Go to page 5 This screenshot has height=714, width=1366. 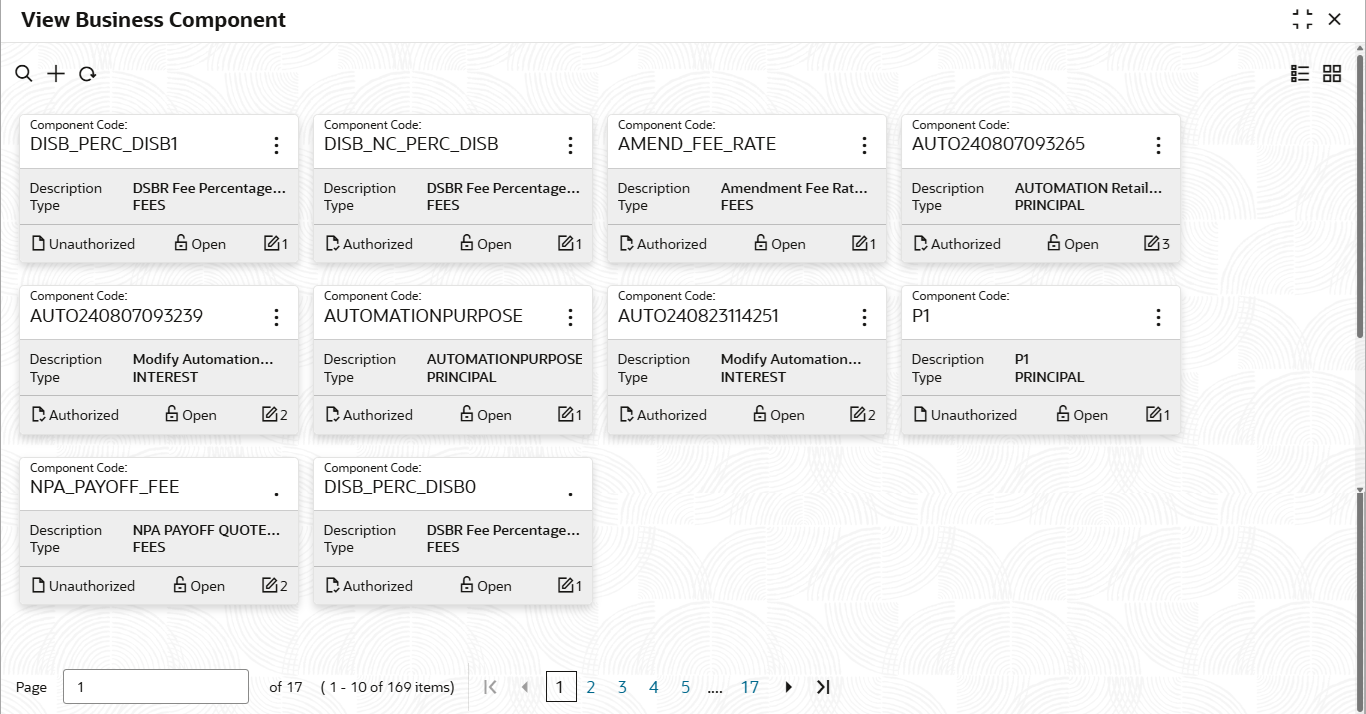pos(686,687)
